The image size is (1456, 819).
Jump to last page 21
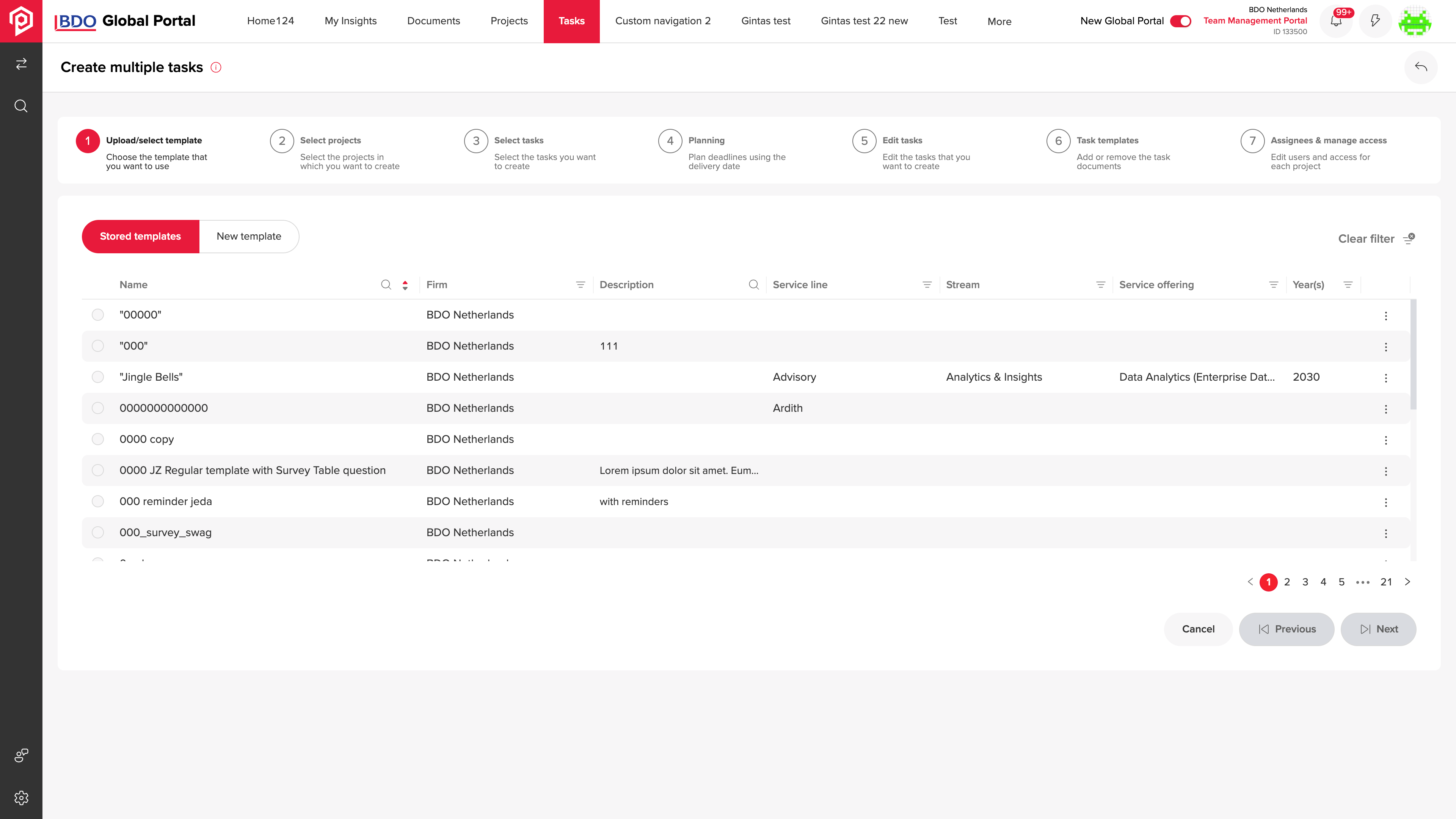(1386, 582)
